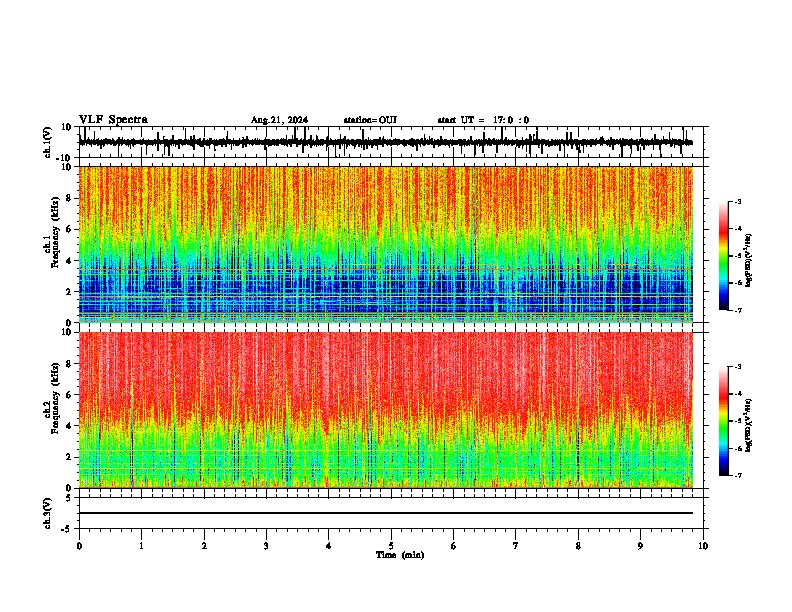Click the ch.2 'Frequency (kHz)' axis label
The height and width of the screenshot is (612, 792).
54,398
